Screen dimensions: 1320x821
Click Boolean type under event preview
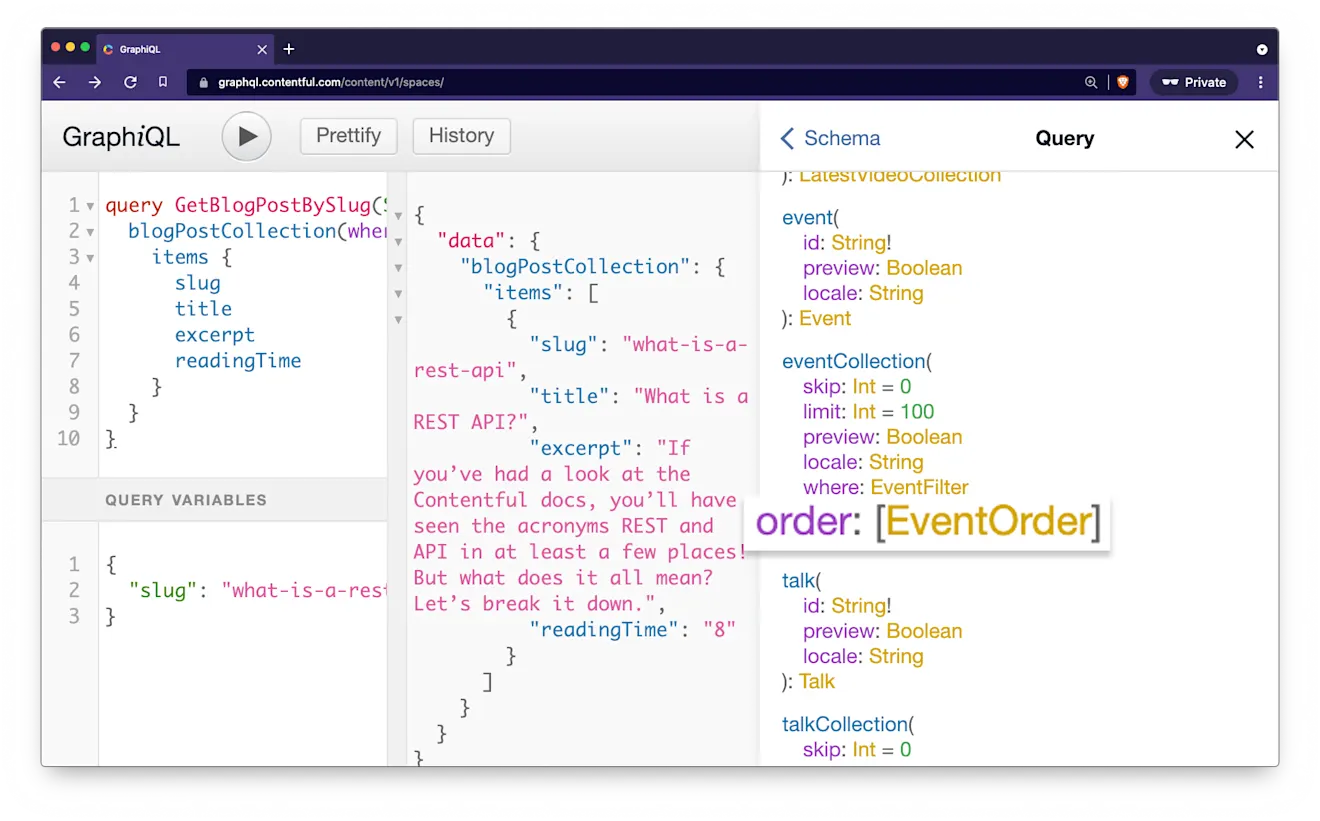(x=924, y=268)
